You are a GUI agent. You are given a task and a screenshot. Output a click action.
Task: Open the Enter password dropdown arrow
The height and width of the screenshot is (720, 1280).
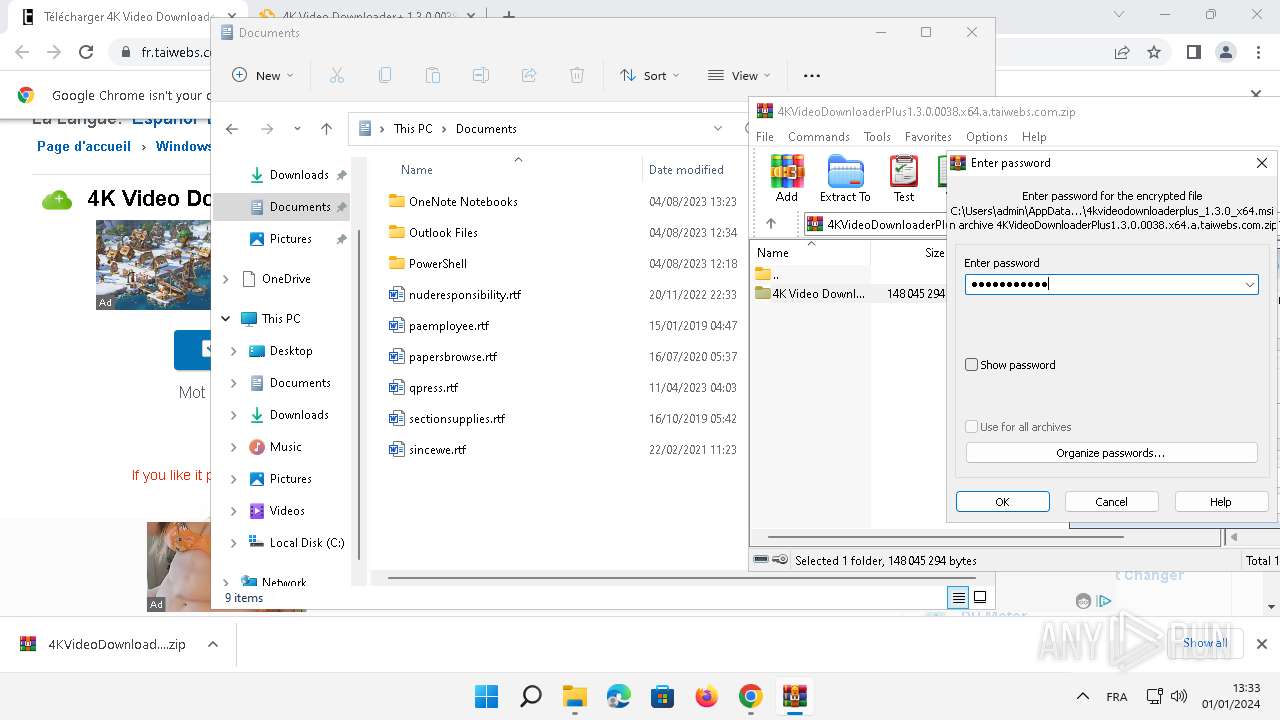tap(1249, 285)
